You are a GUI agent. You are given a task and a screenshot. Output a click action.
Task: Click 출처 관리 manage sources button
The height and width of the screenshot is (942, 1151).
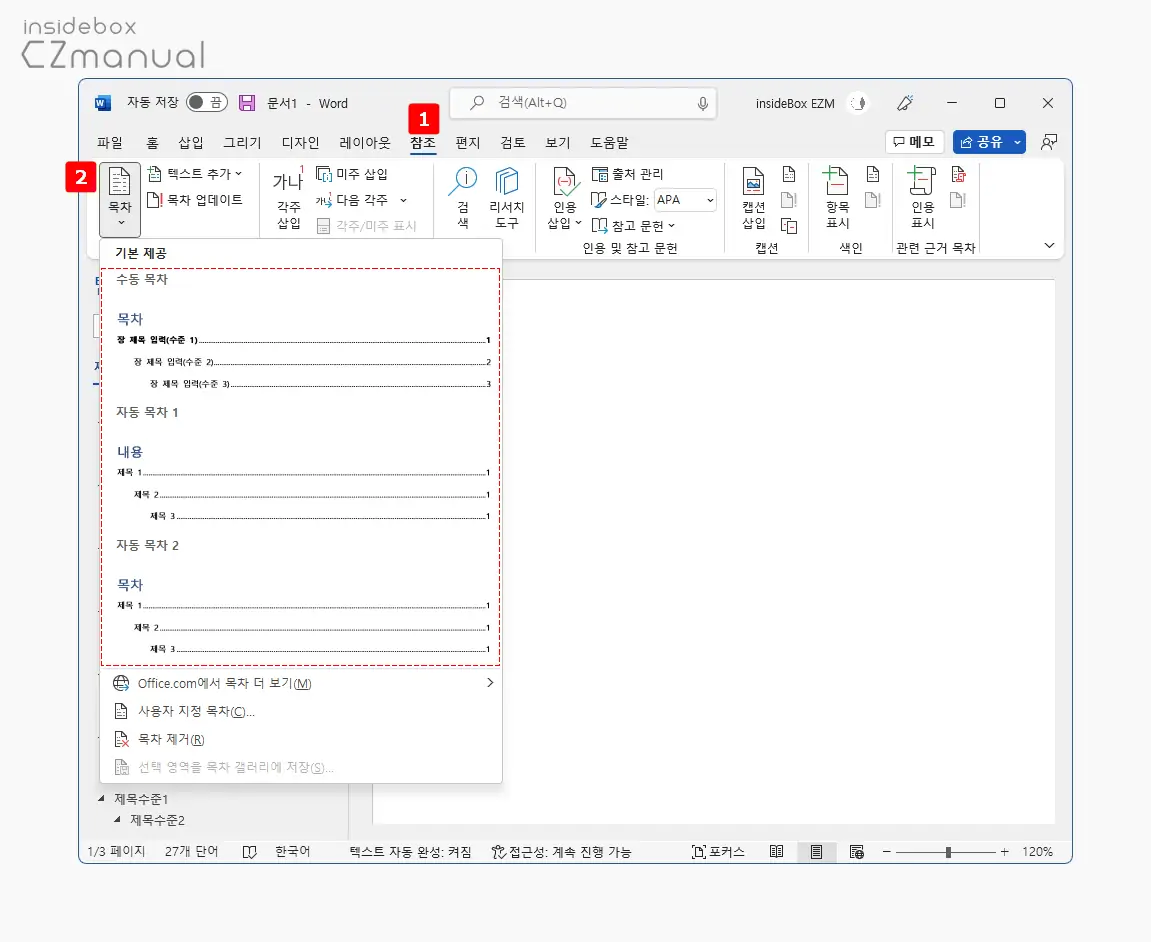628,174
